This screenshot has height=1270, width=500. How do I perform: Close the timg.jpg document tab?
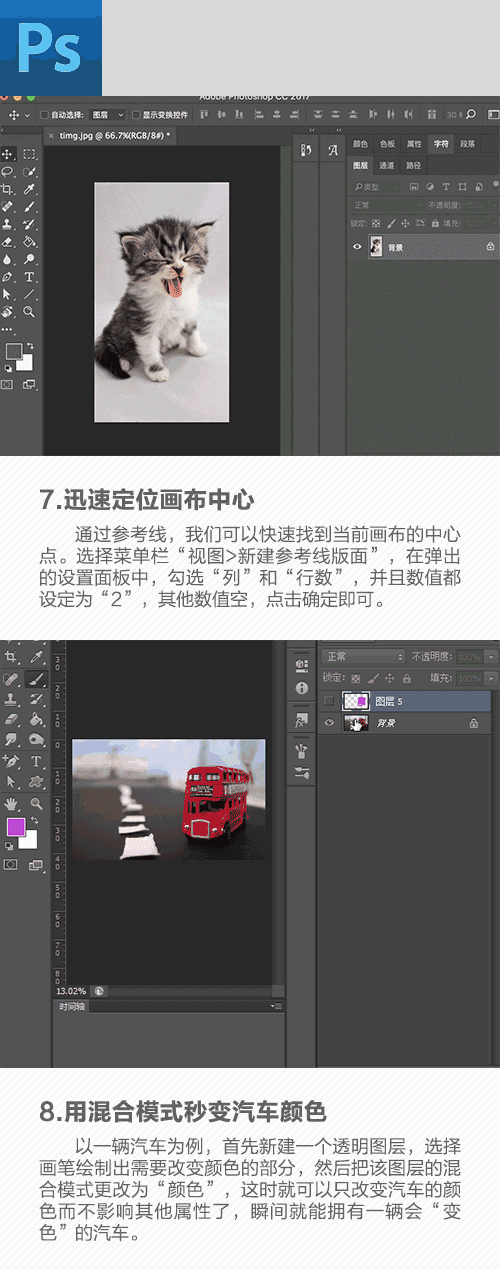pos(50,135)
